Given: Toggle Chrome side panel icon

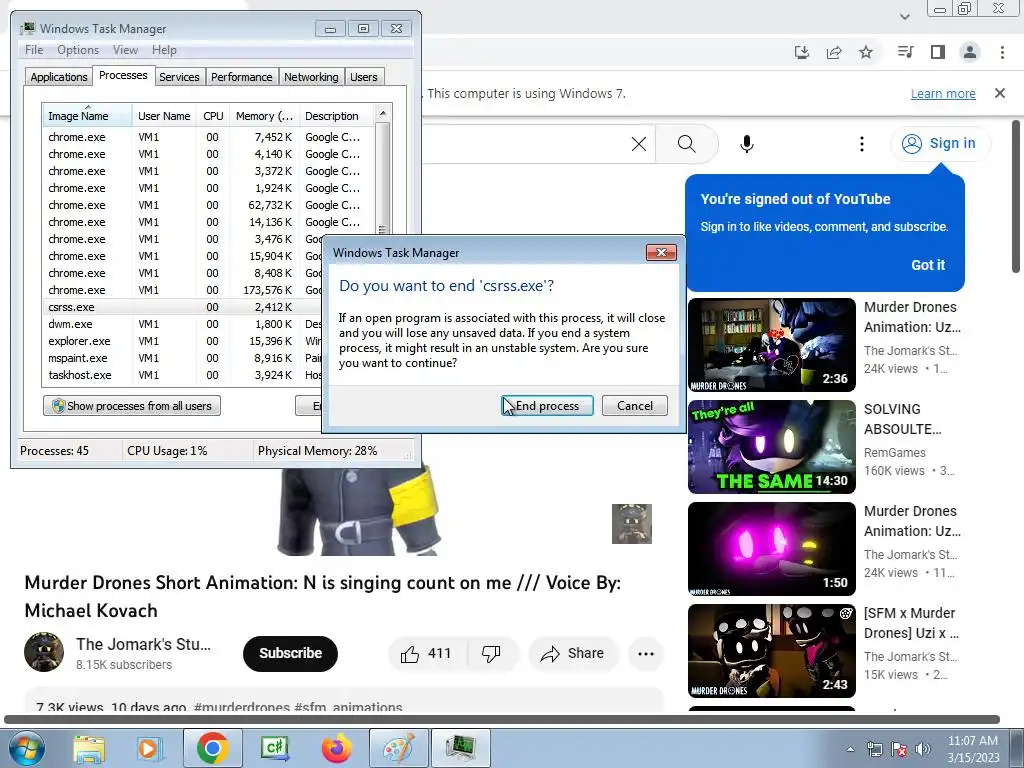Looking at the screenshot, I should (938, 52).
